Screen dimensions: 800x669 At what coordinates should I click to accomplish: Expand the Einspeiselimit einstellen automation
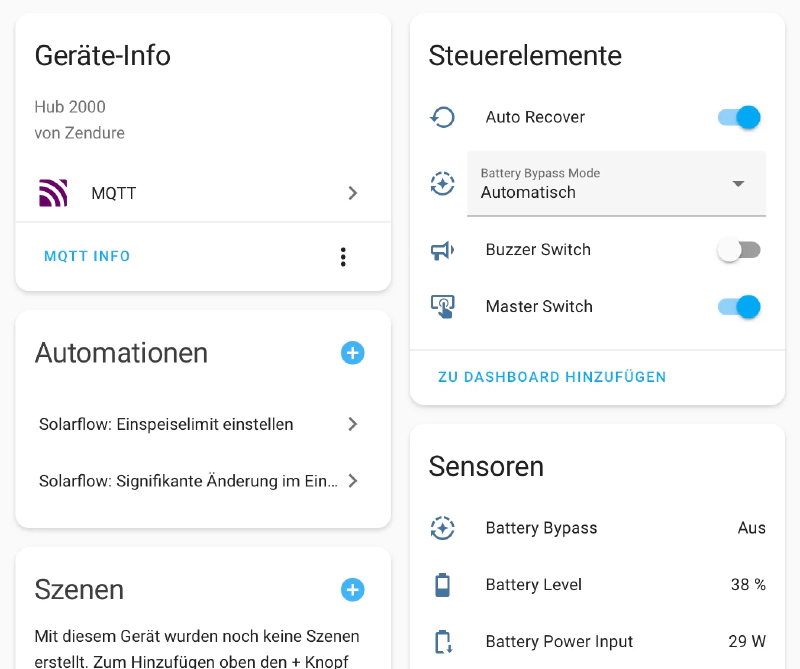click(352, 424)
